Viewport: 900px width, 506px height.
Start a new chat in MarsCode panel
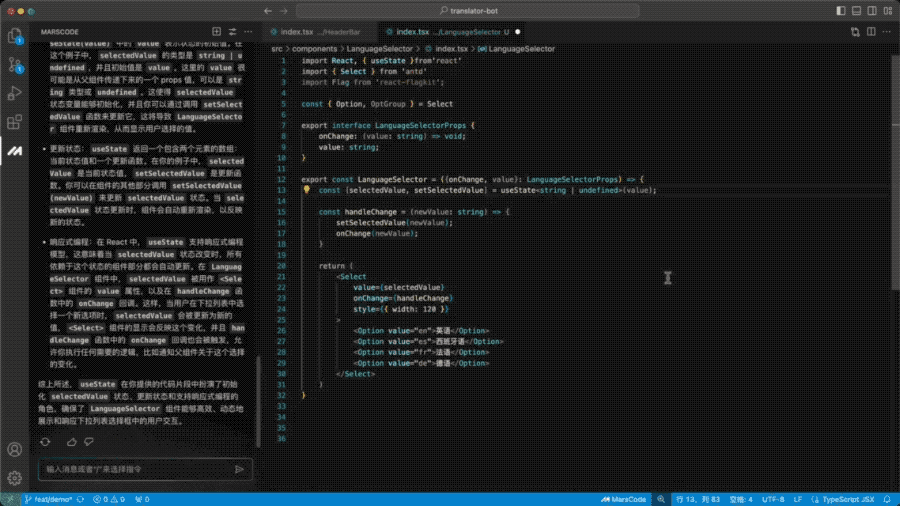216,32
